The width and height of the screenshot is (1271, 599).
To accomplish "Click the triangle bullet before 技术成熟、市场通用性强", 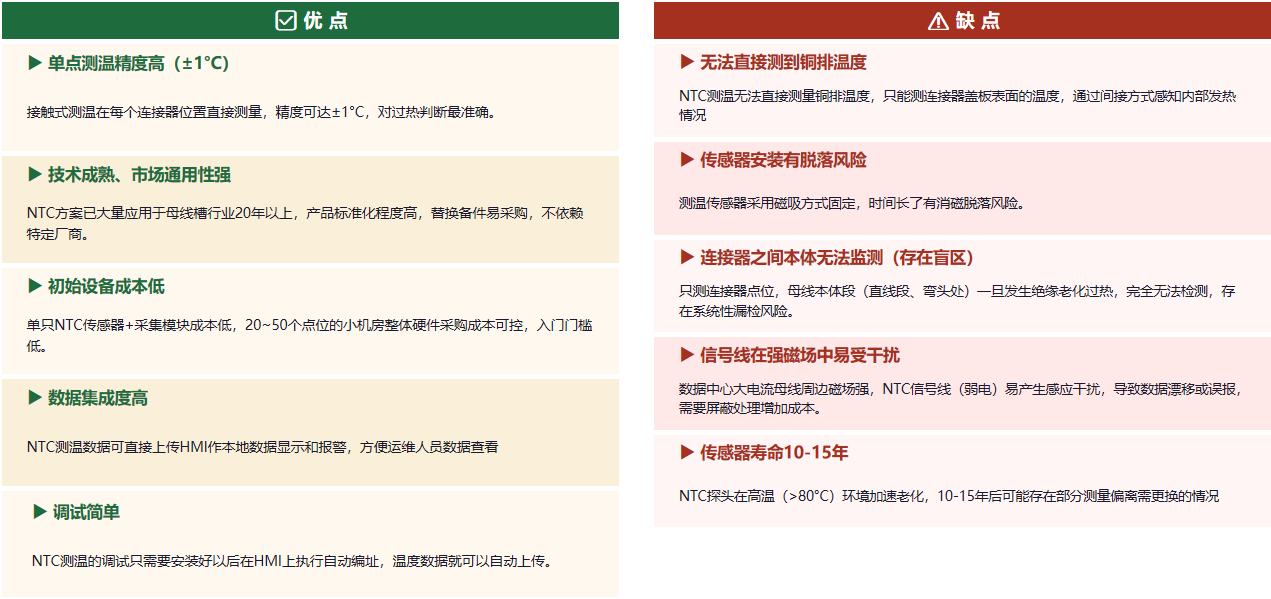I will click(35, 175).
